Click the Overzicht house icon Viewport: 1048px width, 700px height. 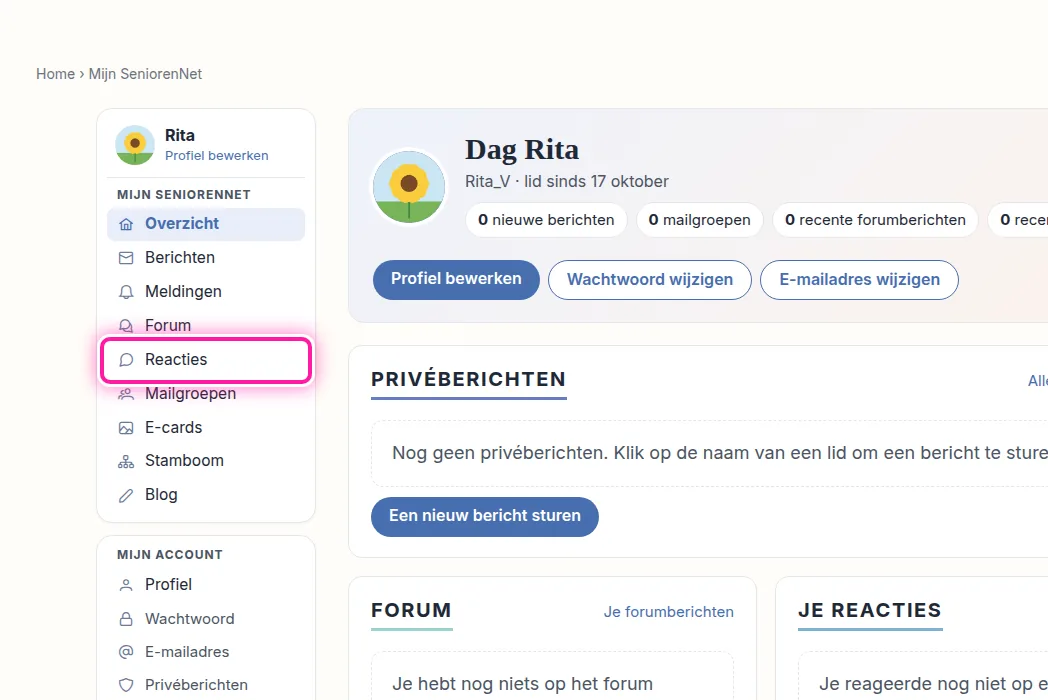[126, 224]
